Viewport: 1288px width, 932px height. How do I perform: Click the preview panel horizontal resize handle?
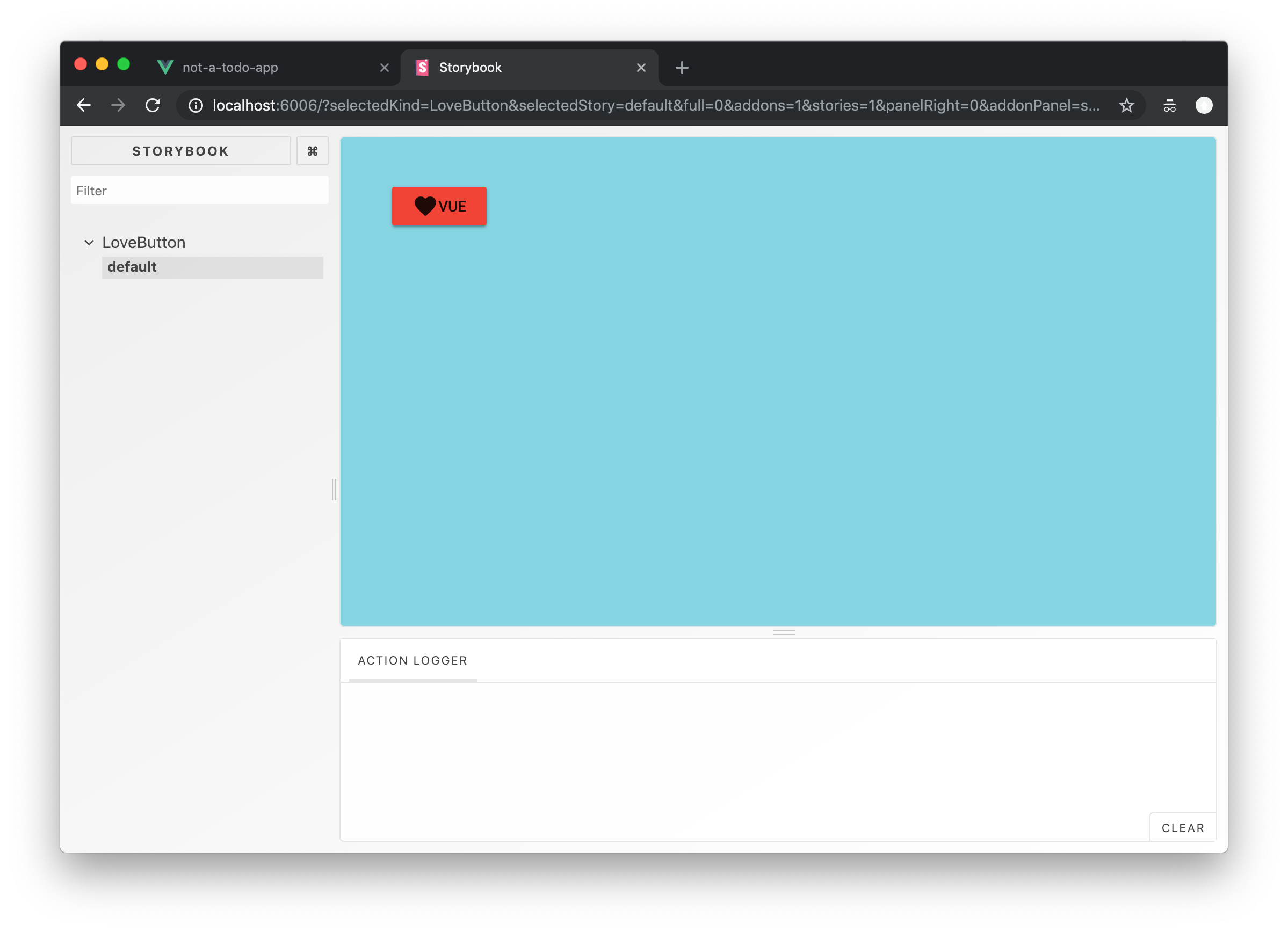784,632
